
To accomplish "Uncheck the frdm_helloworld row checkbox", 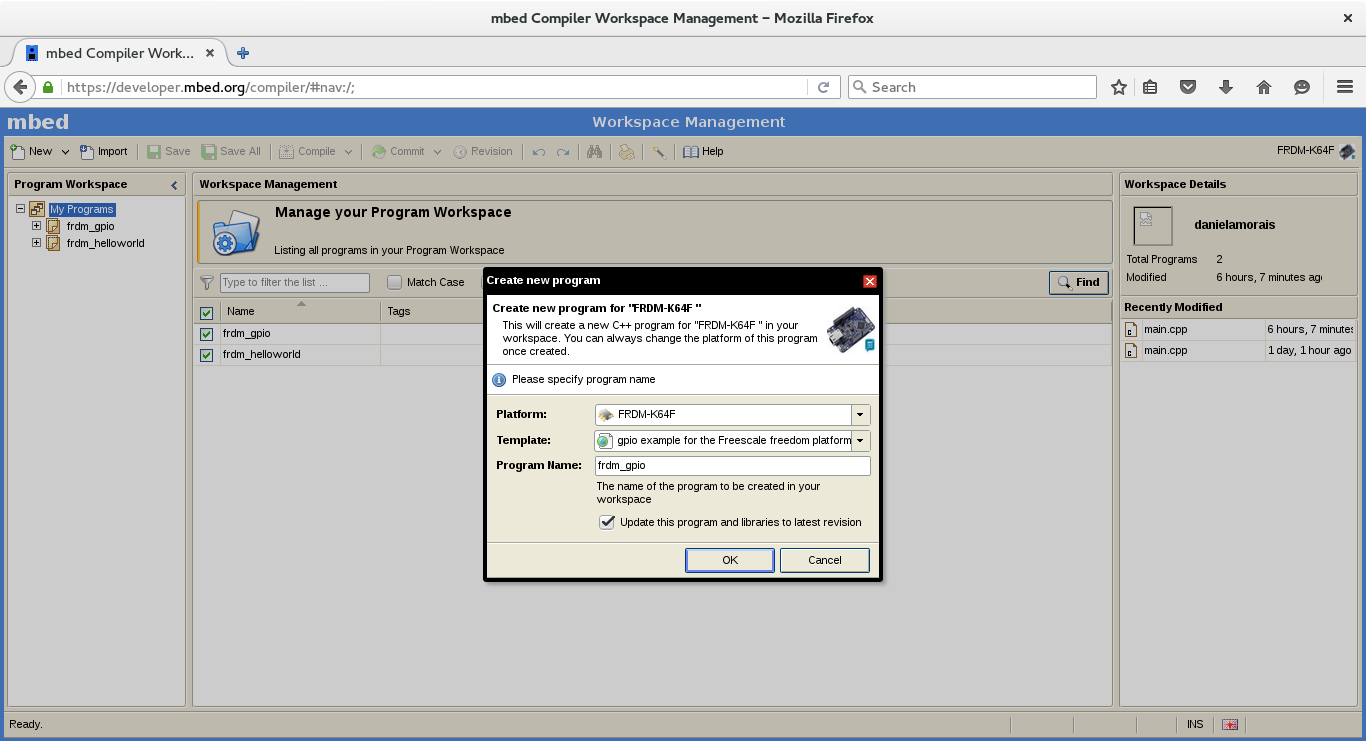I will [207, 355].
